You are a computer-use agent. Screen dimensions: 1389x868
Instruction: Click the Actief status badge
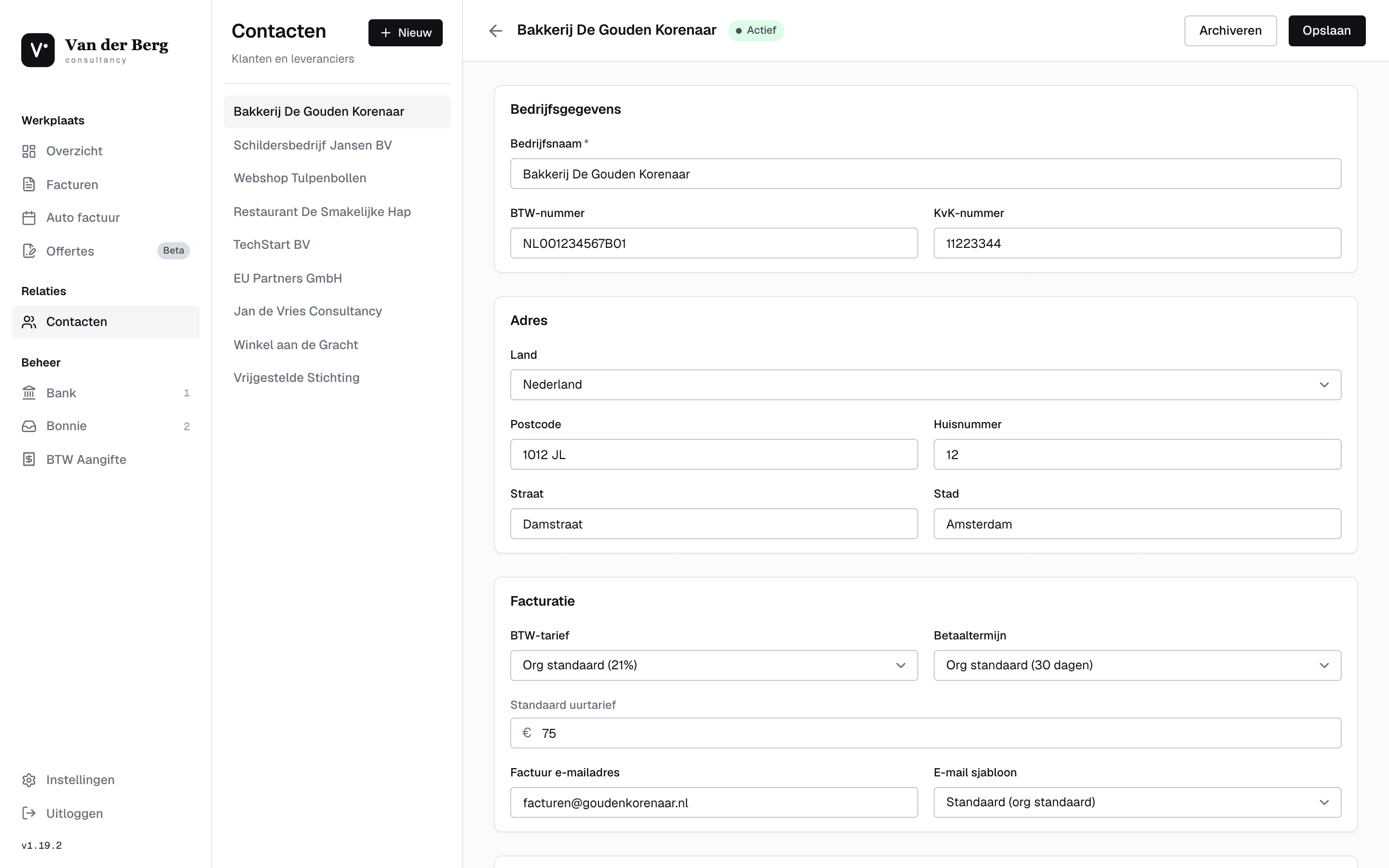[x=756, y=30]
